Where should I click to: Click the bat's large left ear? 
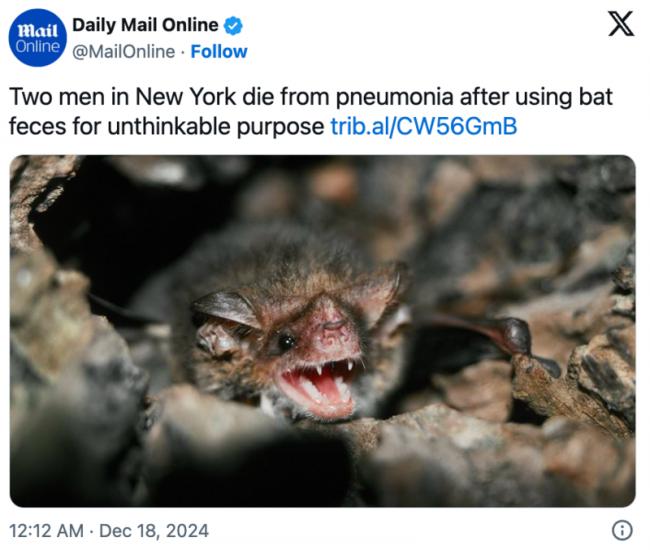tap(226, 308)
